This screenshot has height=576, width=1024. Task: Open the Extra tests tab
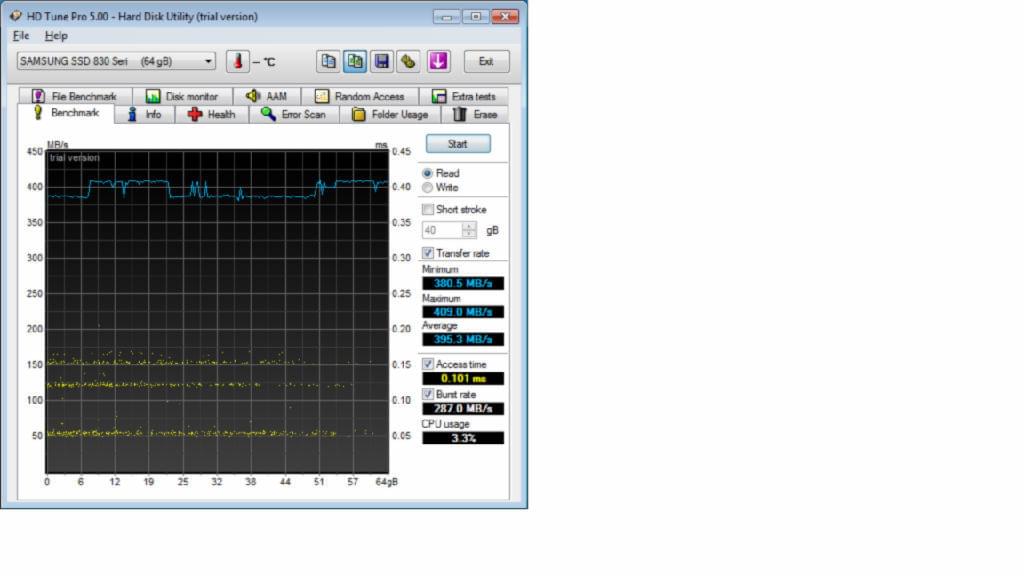464,96
